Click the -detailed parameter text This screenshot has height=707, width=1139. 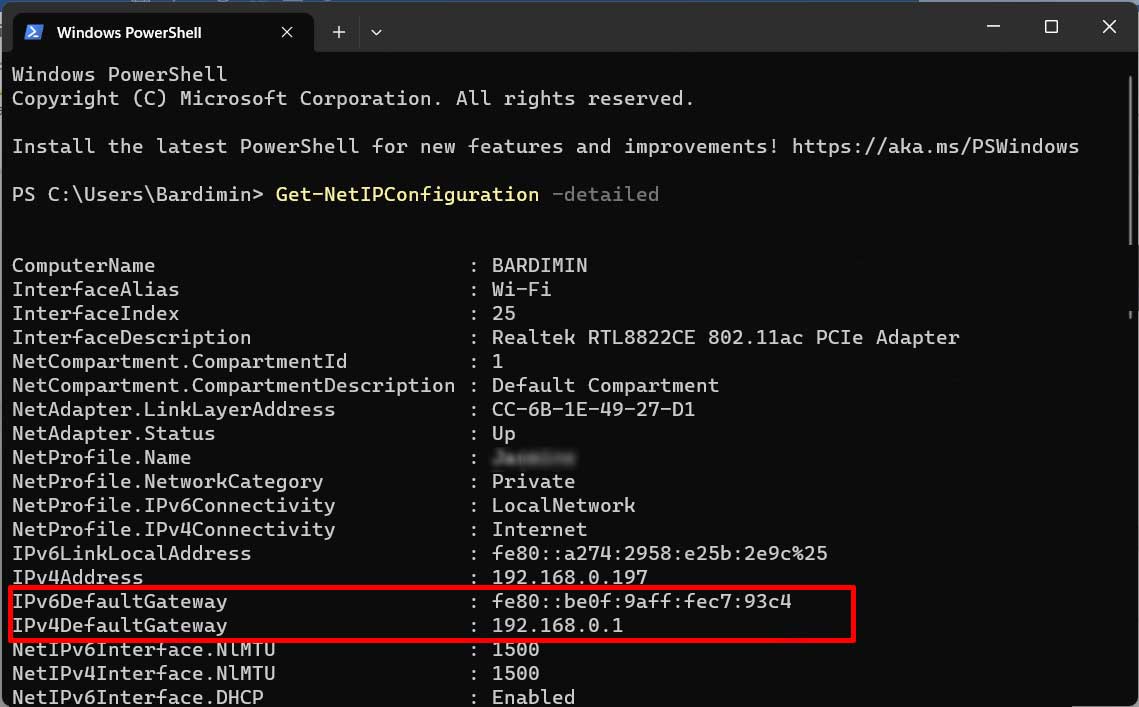(x=605, y=194)
